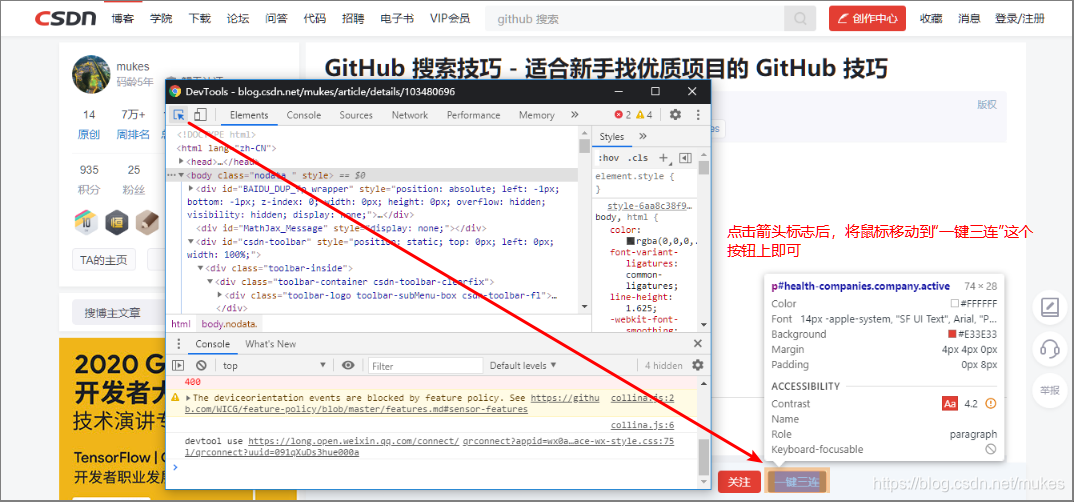Collapse the body nodata element node
The width and height of the screenshot is (1074, 502).
[x=181, y=175]
